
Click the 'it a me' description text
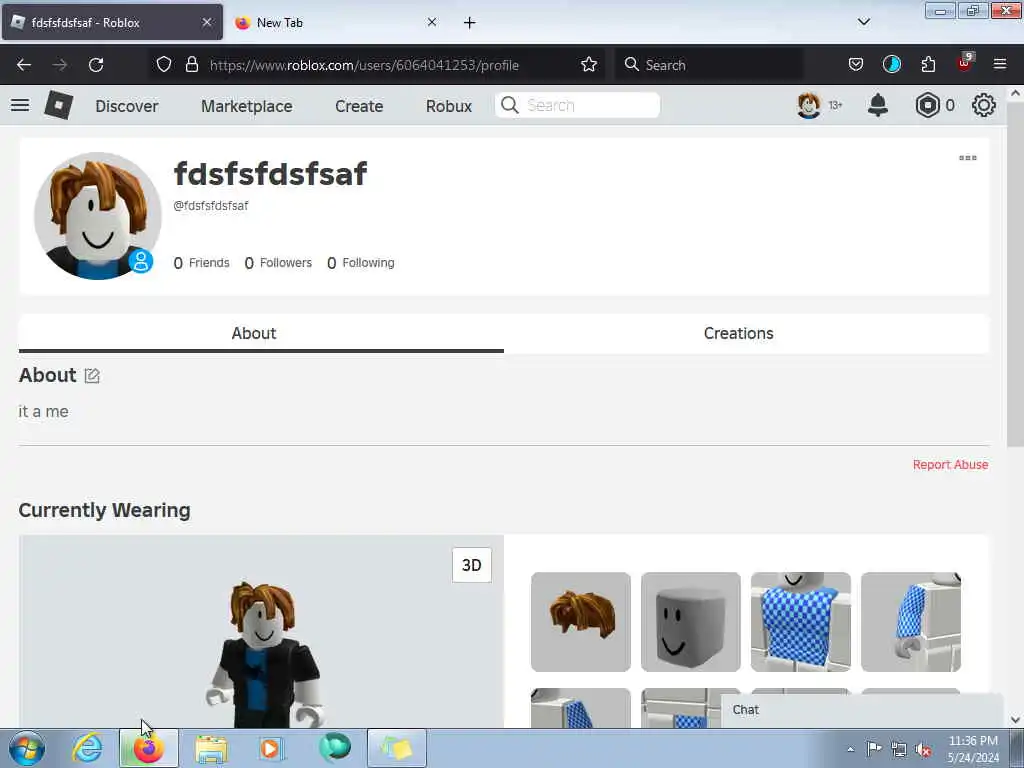pyautogui.click(x=43, y=411)
